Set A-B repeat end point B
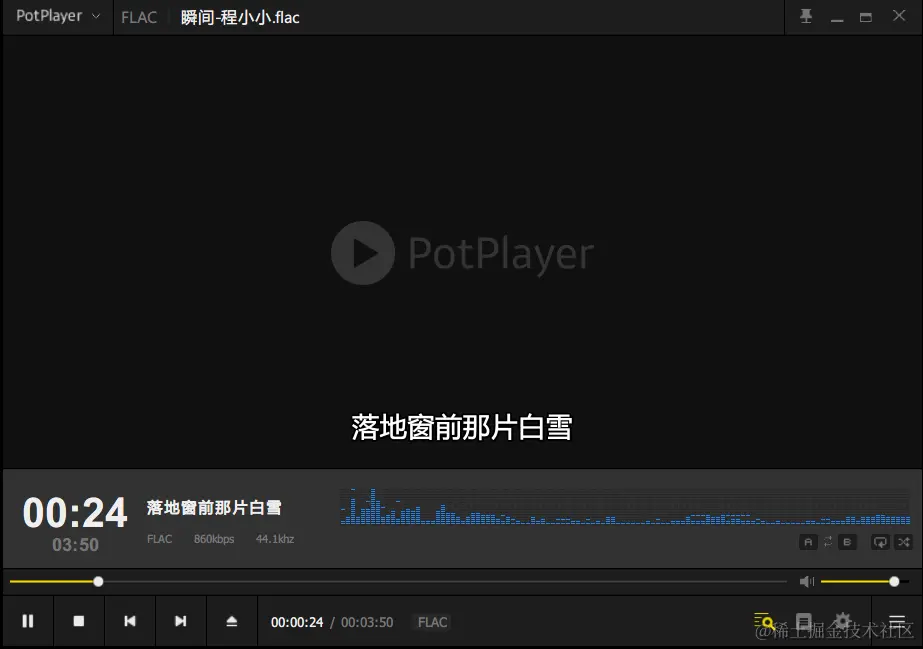Screen dimensions: 923x649 [847, 542]
